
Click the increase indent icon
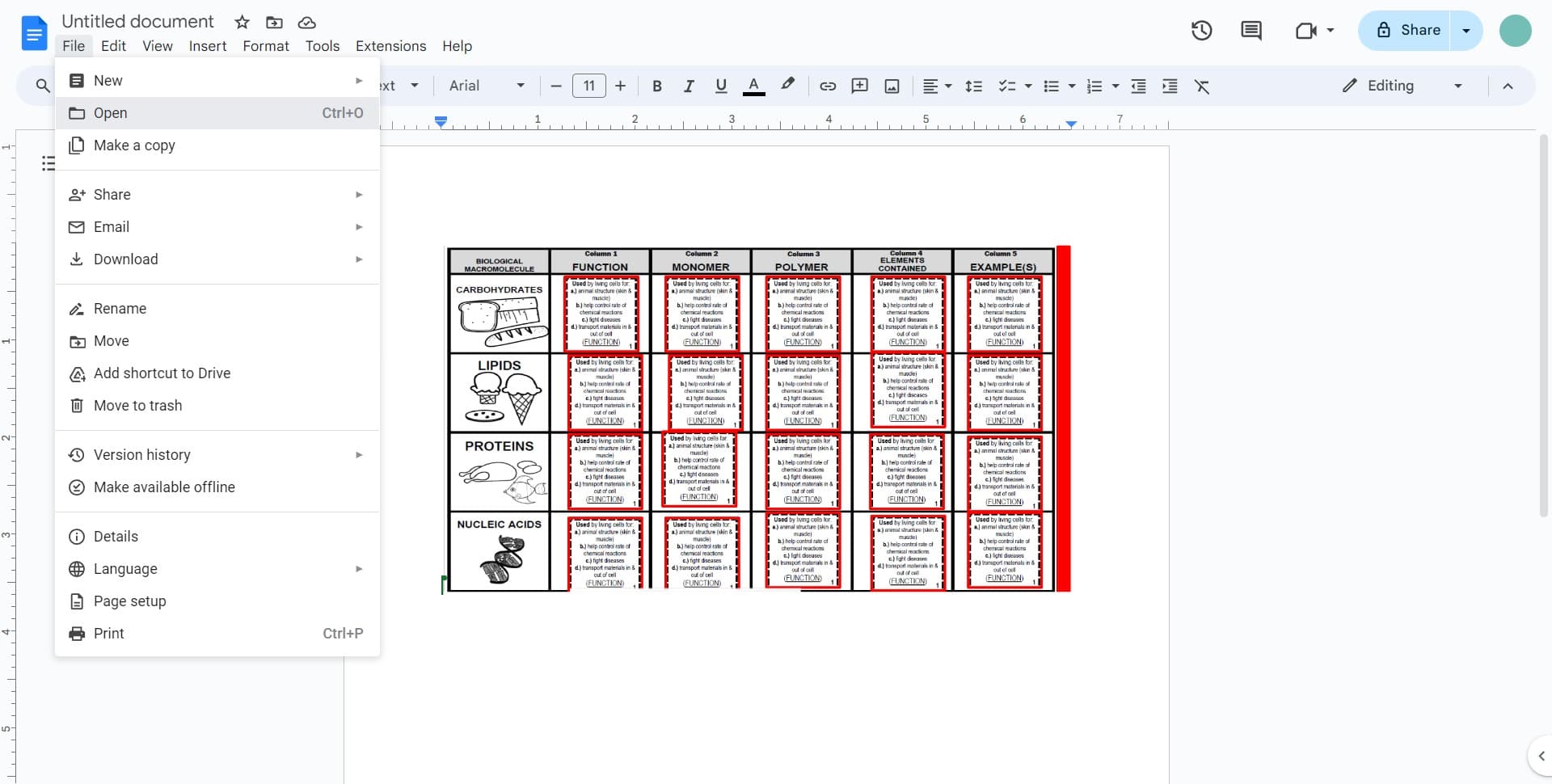[1170, 86]
